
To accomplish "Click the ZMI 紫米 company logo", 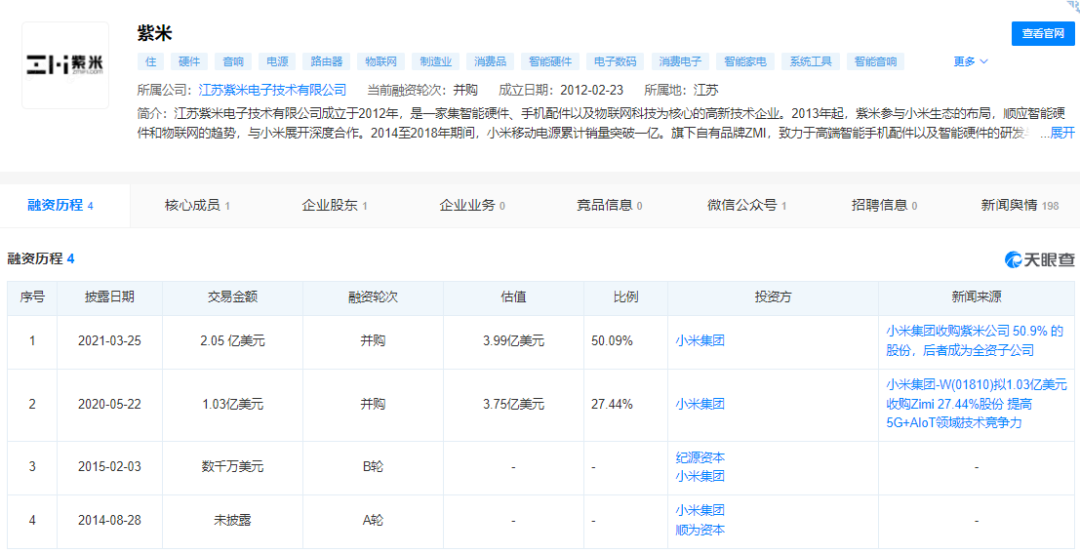I will 65,66.
